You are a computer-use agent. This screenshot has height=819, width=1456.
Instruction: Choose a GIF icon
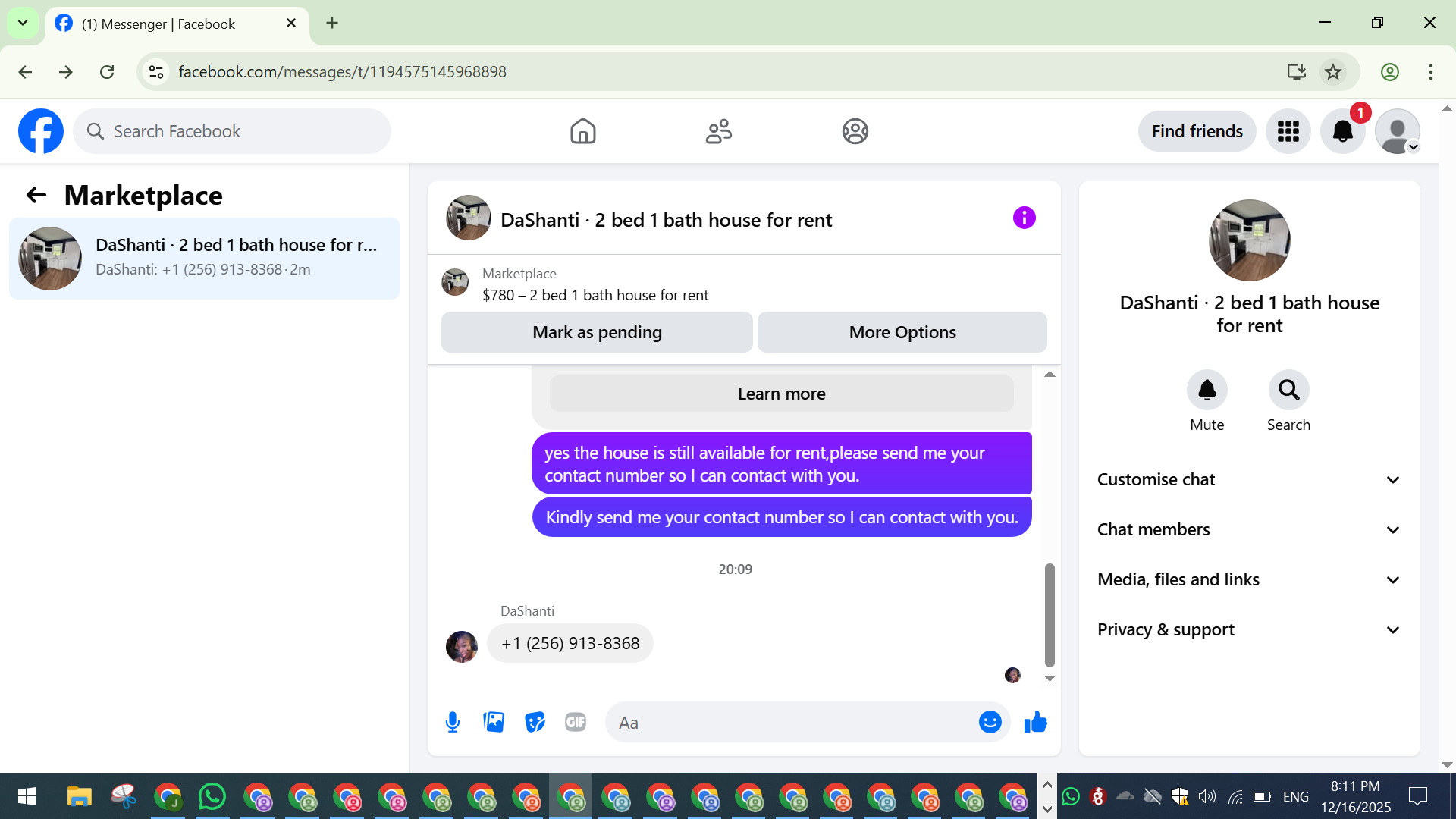click(x=576, y=722)
